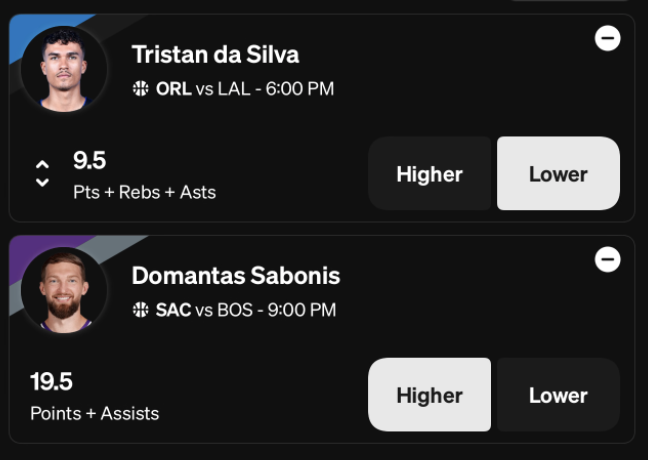Remove Domantas Sabonis pick with minus icon
The width and height of the screenshot is (648, 460).
pyautogui.click(x=608, y=260)
